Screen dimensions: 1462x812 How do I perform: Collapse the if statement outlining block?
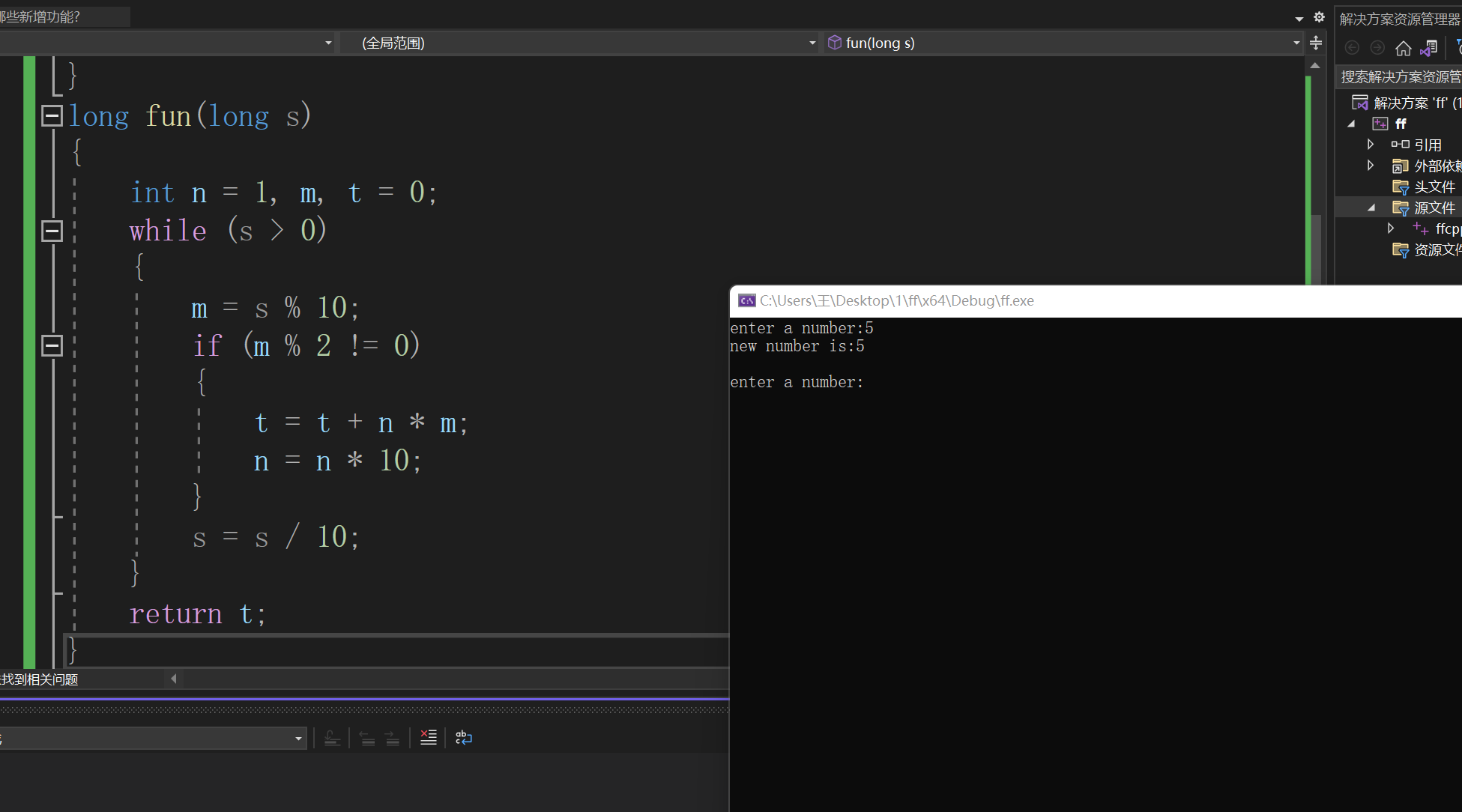point(52,345)
